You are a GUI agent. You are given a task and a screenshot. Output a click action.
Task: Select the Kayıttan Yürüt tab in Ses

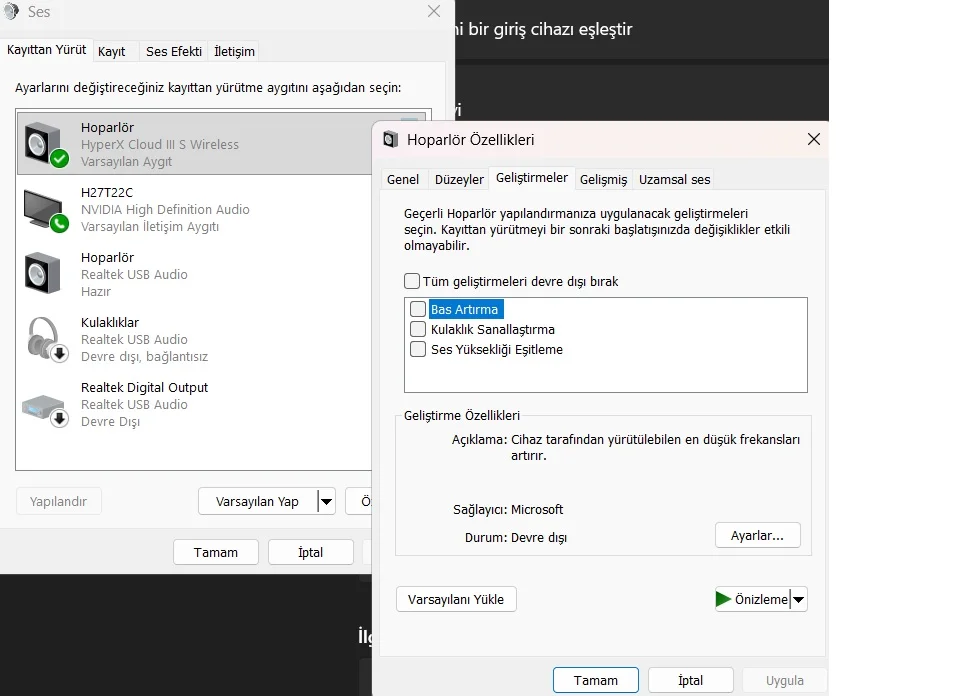click(46, 49)
